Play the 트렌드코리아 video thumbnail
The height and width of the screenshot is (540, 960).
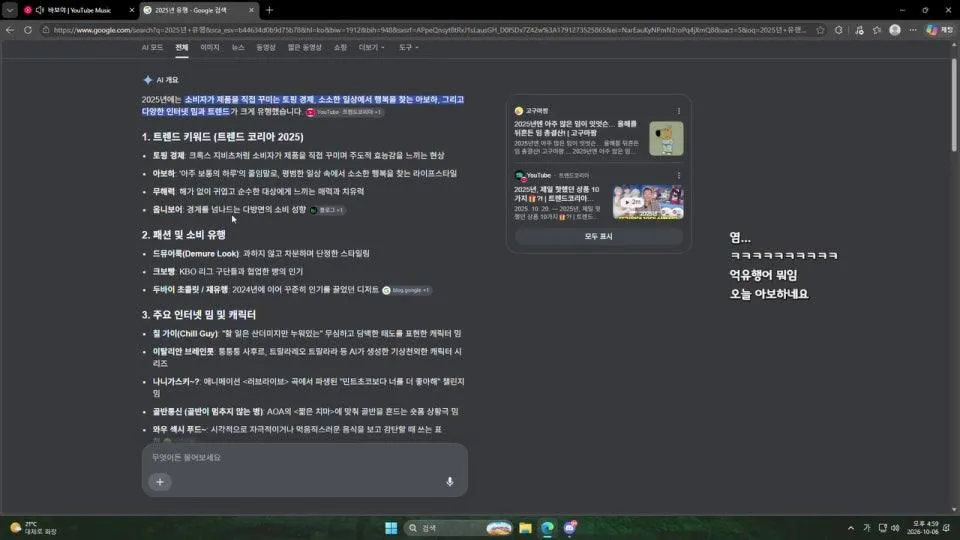point(648,202)
